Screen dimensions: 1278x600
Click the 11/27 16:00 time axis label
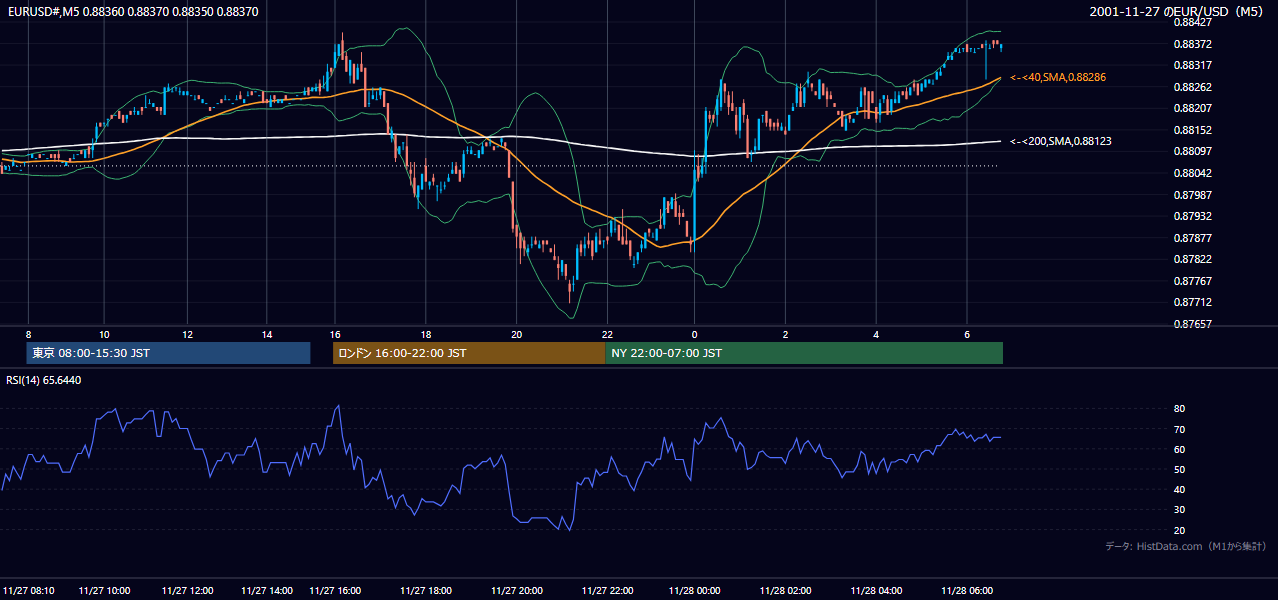pyautogui.click(x=335, y=590)
